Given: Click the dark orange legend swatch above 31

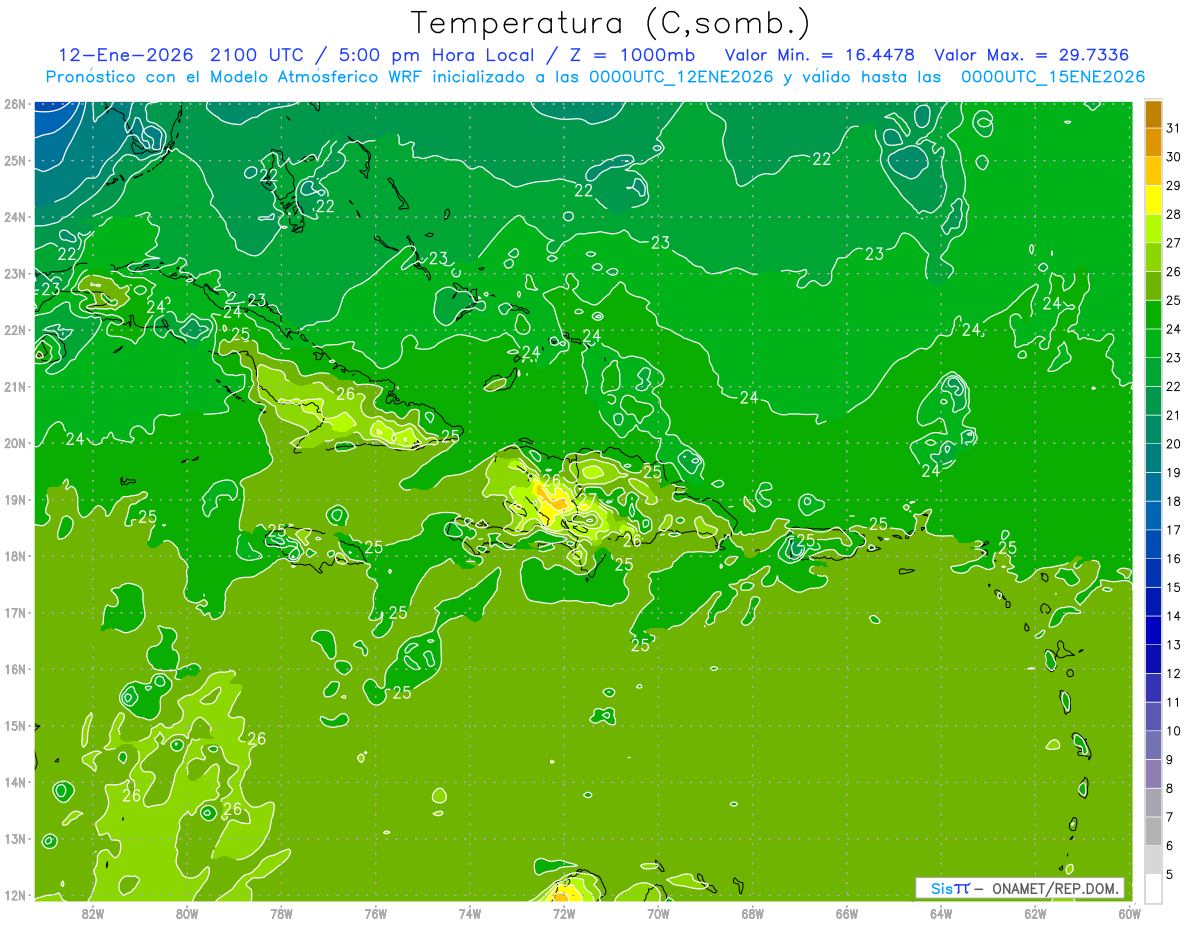Looking at the screenshot, I should pyautogui.click(x=1153, y=114).
